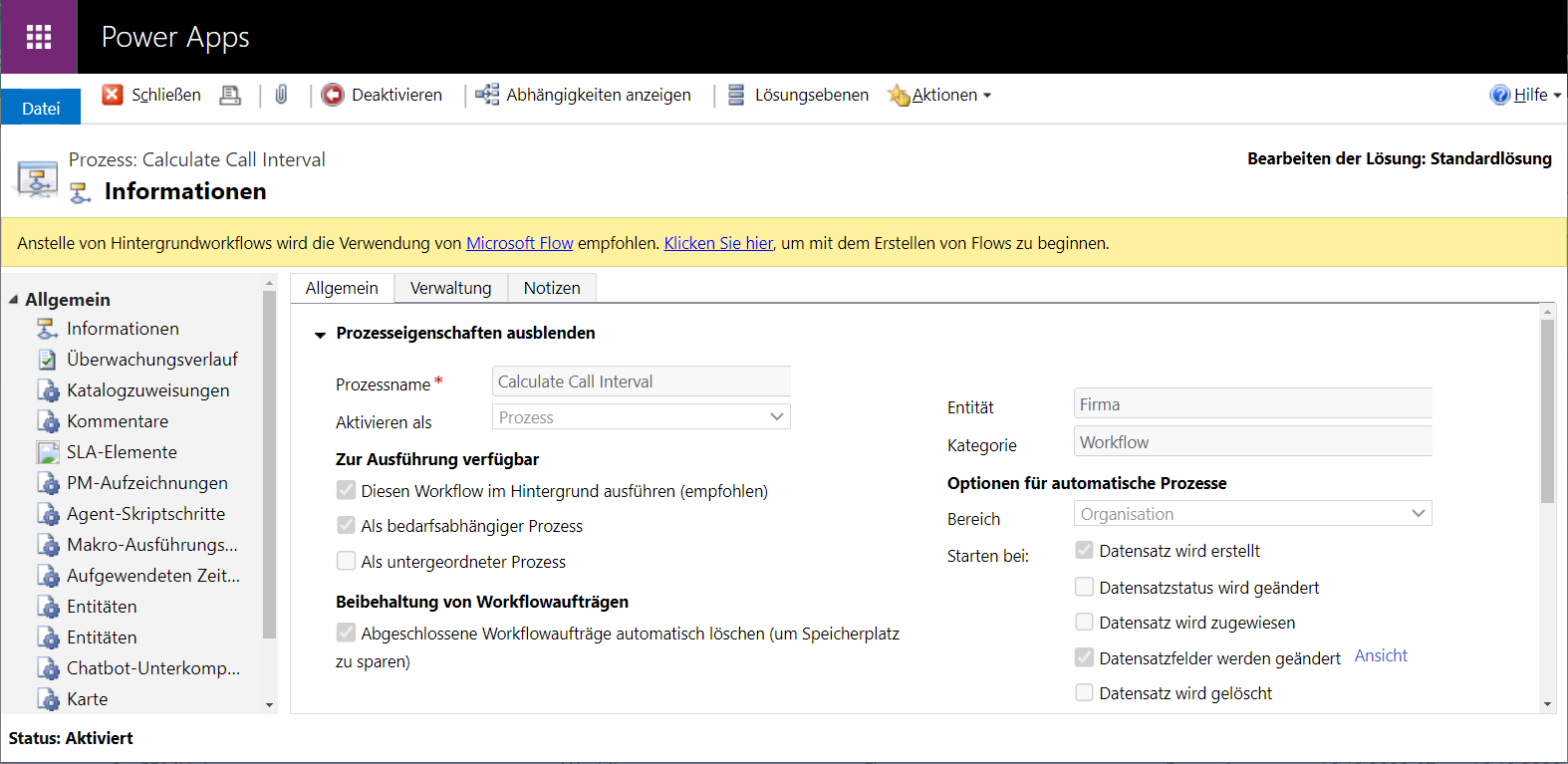Viewport: 1568px width, 764px height.
Task: Open the Ansicht link for changed fields
Action: [x=1381, y=655]
